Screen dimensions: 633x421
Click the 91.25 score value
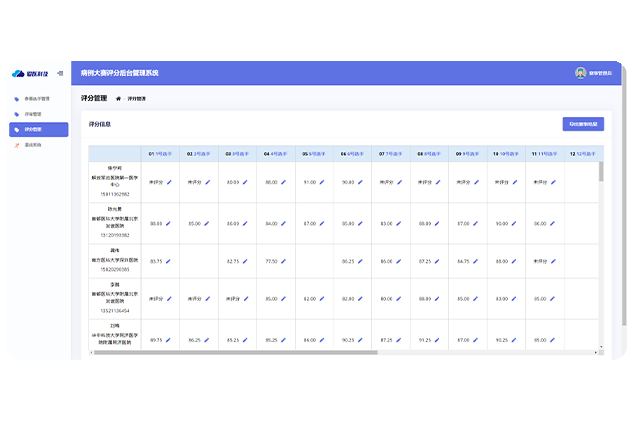click(x=425, y=340)
